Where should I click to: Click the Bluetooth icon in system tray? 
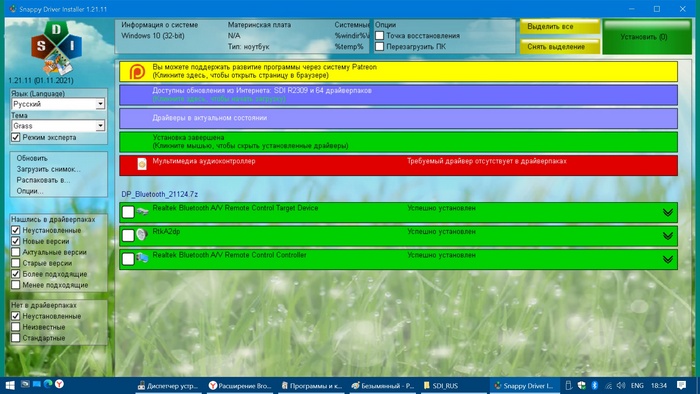pos(595,385)
